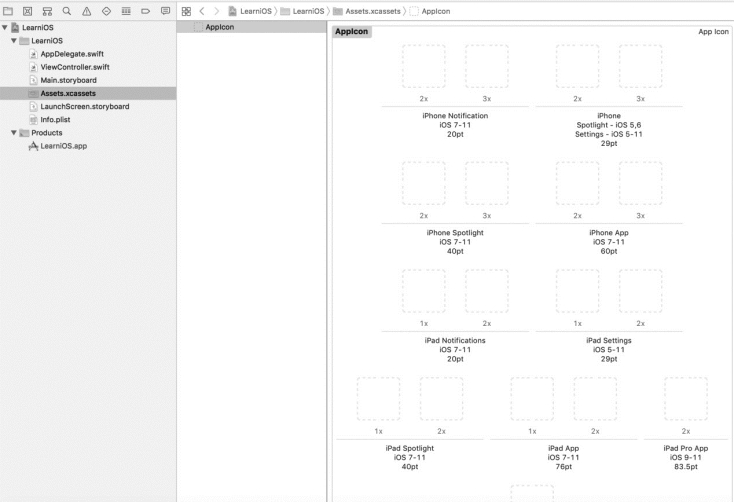Select Assets.xcassets in navigator
Screen dimensions: 734x502
pyautogui.click(x=88, y=93)
